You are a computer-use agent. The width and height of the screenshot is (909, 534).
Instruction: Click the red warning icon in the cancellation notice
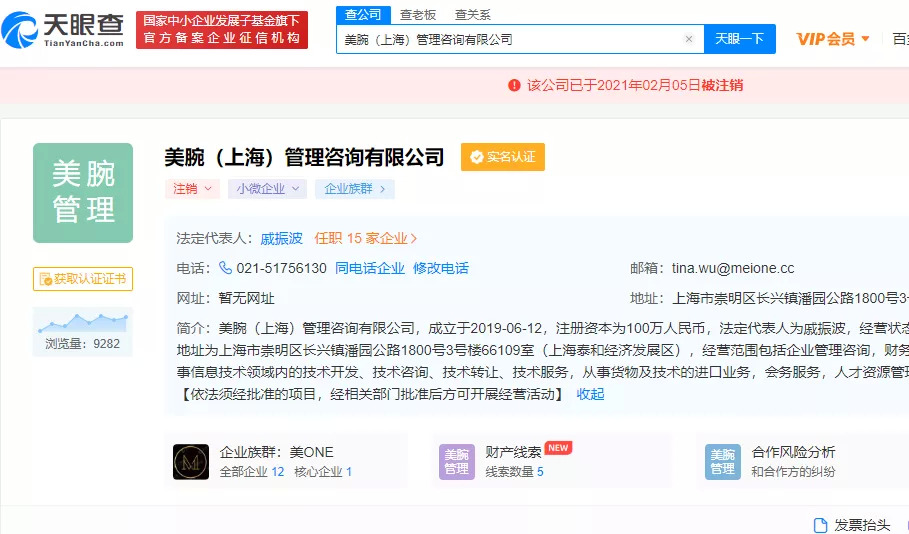(514, 85)
